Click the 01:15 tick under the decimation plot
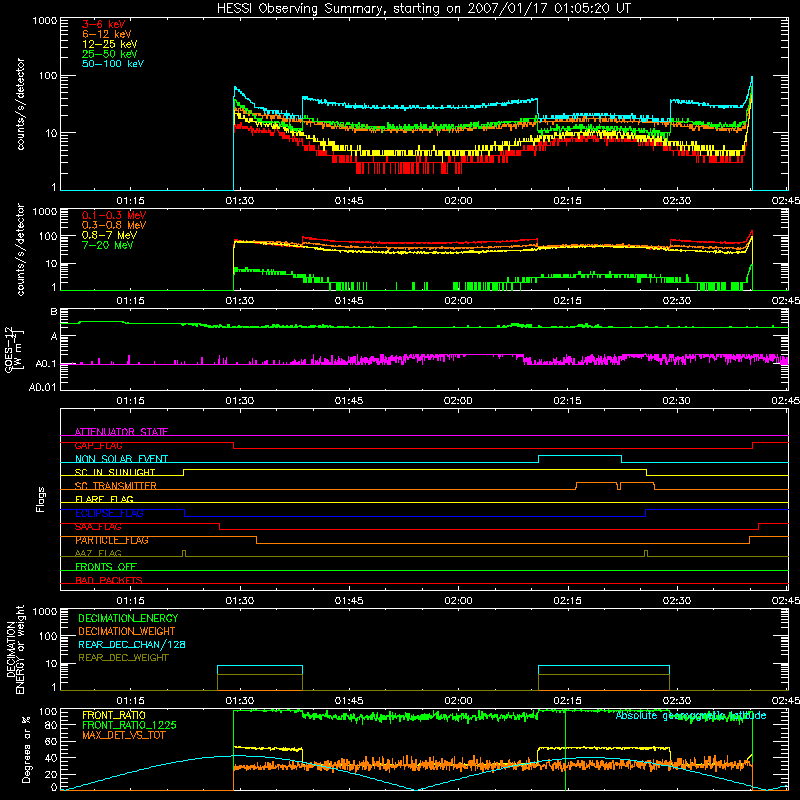This screenshot has height=800, width=800. [131, 701]
